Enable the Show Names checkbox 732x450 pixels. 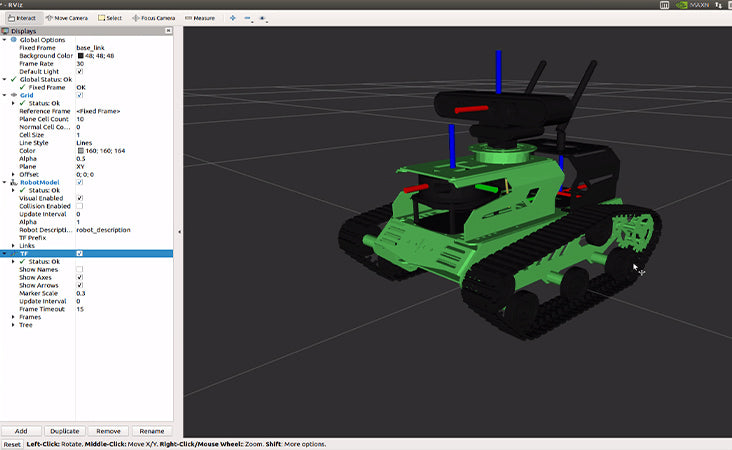pyautogui.click(x=80, y=269)
